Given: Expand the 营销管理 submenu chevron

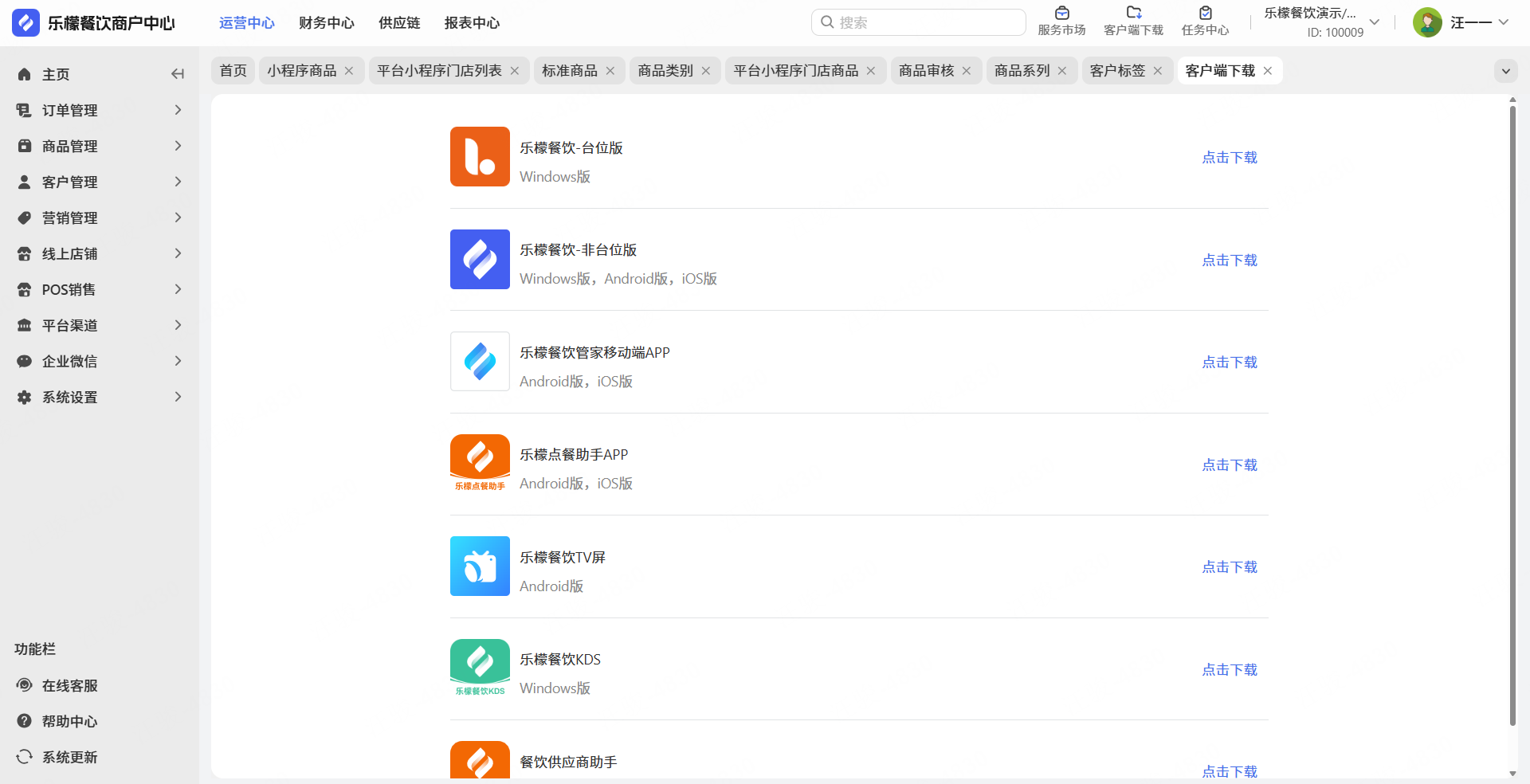Looking at the screenshot, I should click(178, 218).
